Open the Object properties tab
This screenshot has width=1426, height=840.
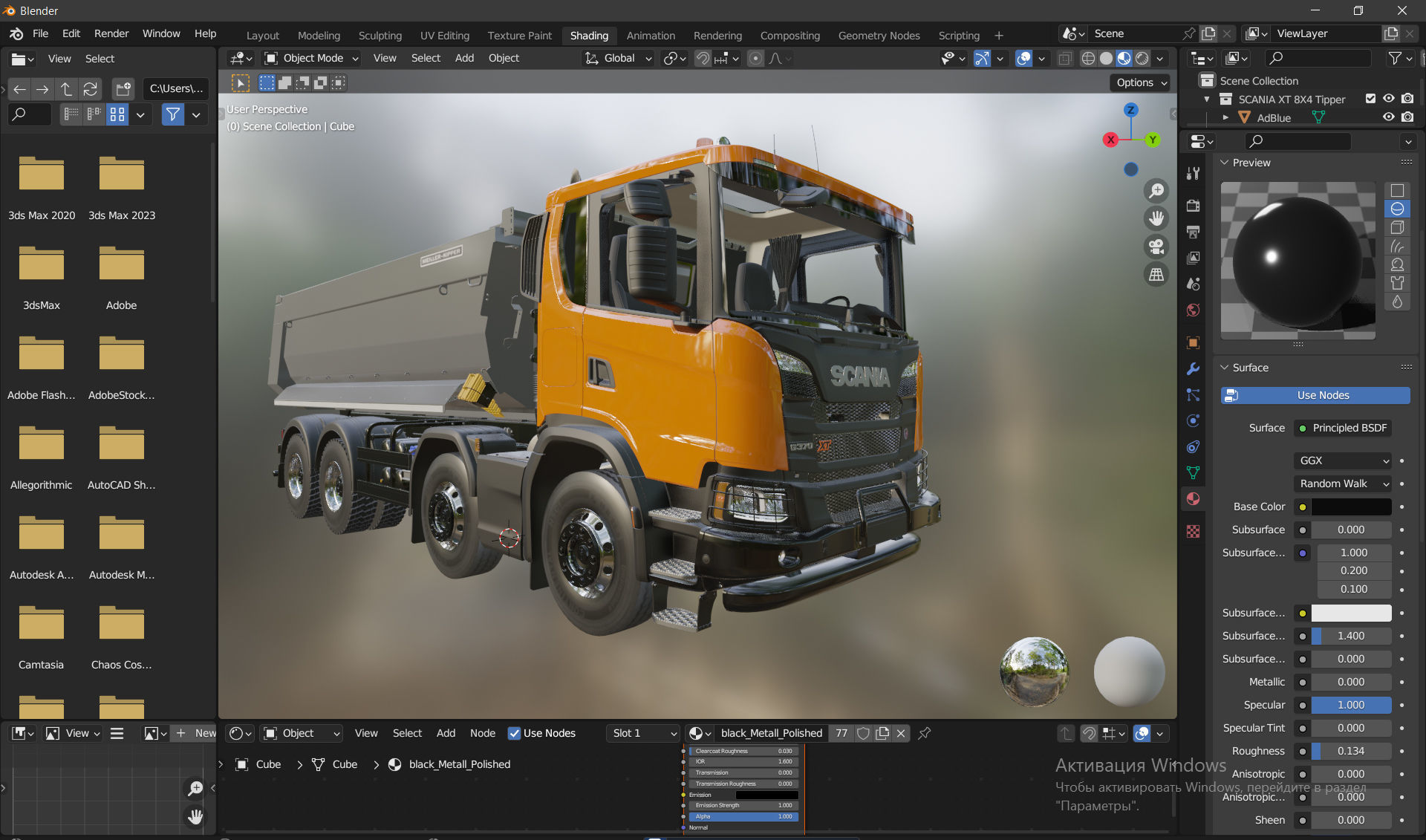pos(1193,342)
